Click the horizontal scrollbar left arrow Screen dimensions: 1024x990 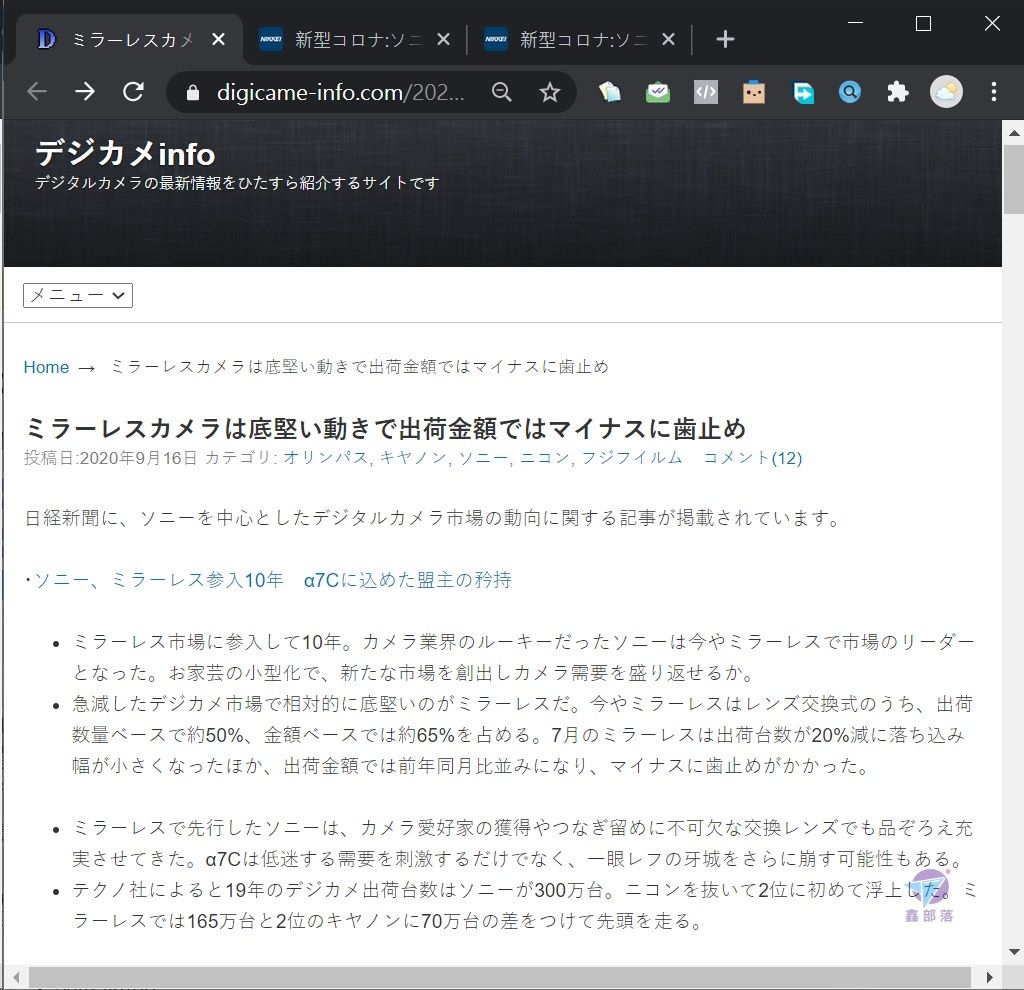click(16, 978)
